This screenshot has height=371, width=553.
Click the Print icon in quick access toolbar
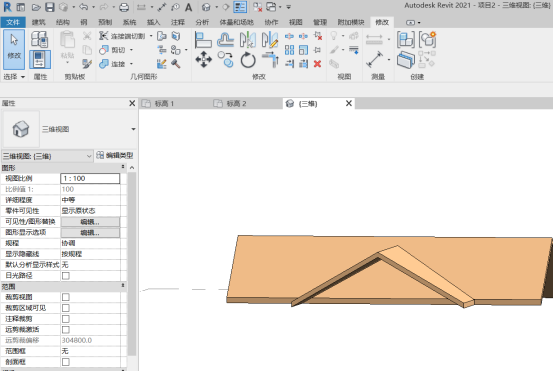(123, 7)
